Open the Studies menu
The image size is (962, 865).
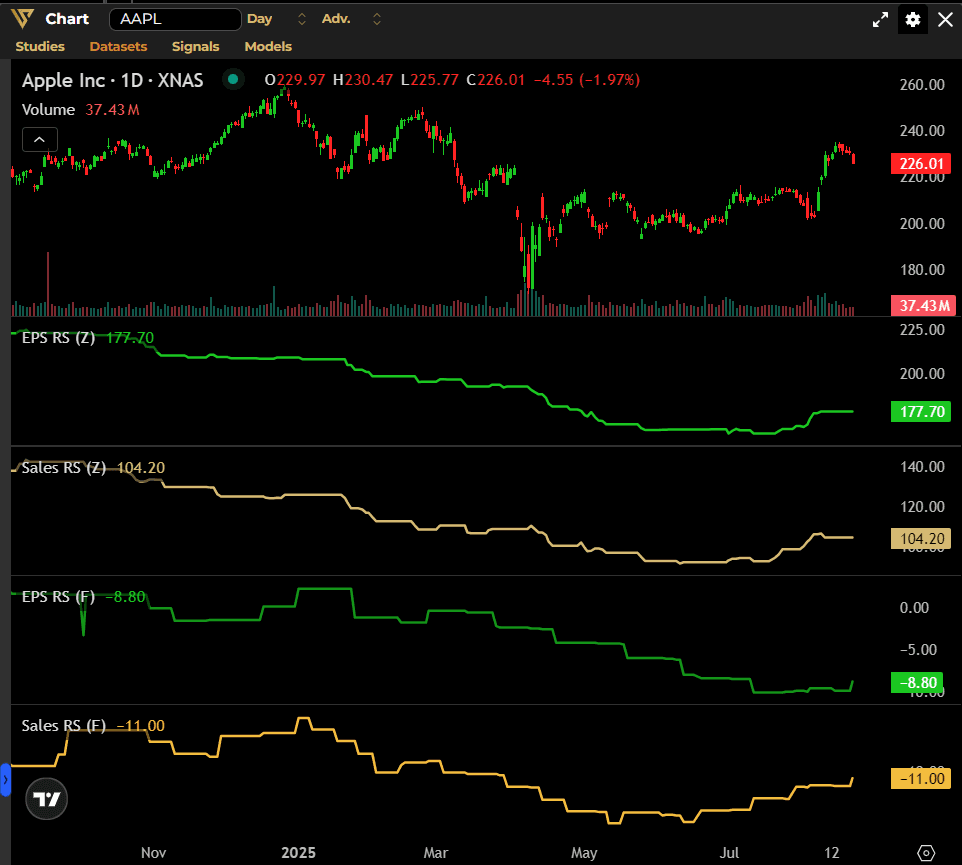coord(40,47)
